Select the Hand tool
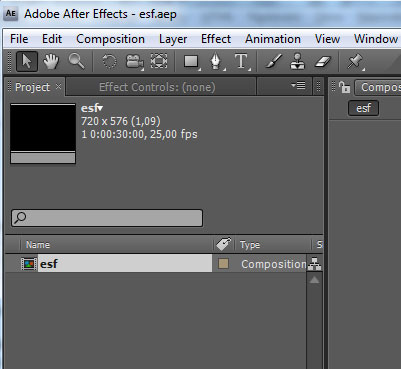Screen dimensions: 401x369 pos(51,61)
